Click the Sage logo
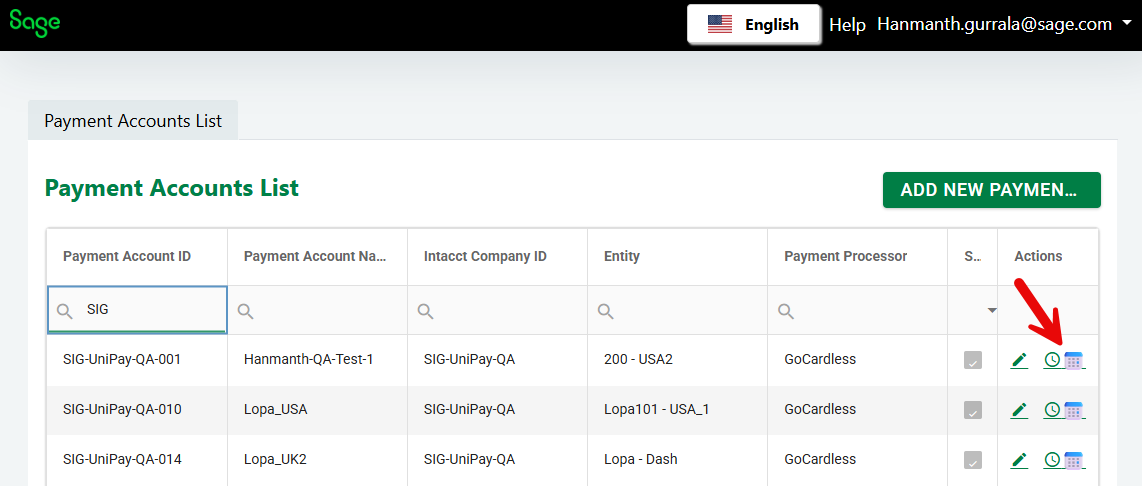The image size is (1142, 486). pos(34,22)
